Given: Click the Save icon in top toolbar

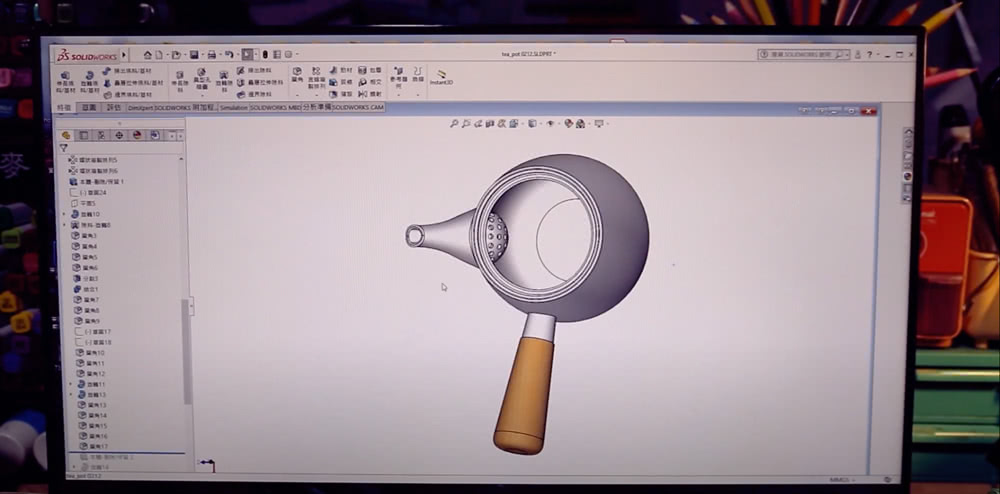Looking at the screenshot, I should pos(195,54).
